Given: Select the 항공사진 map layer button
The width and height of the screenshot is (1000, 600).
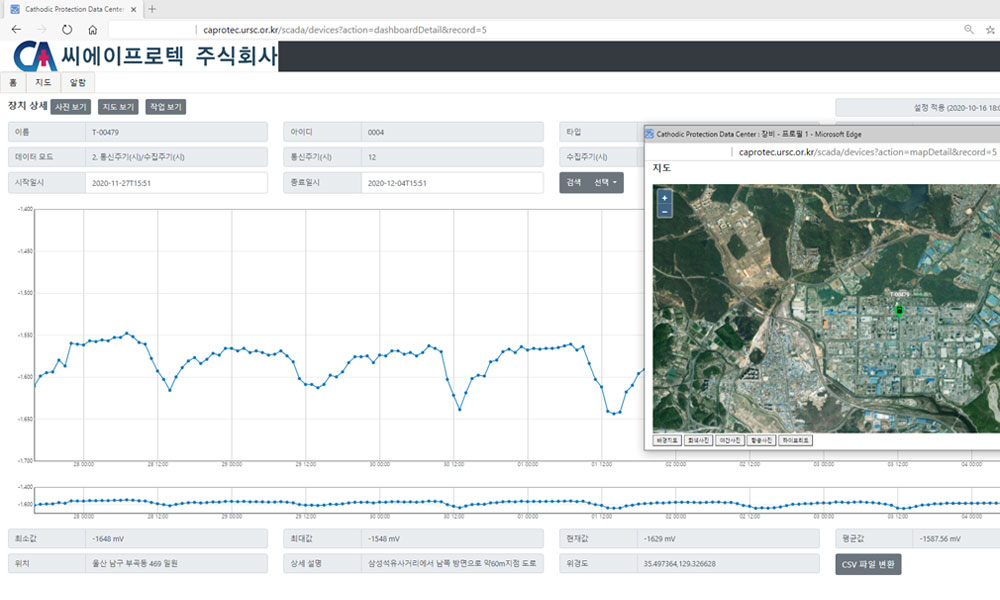Looking at the screenshot, I should tap(761, 441).
